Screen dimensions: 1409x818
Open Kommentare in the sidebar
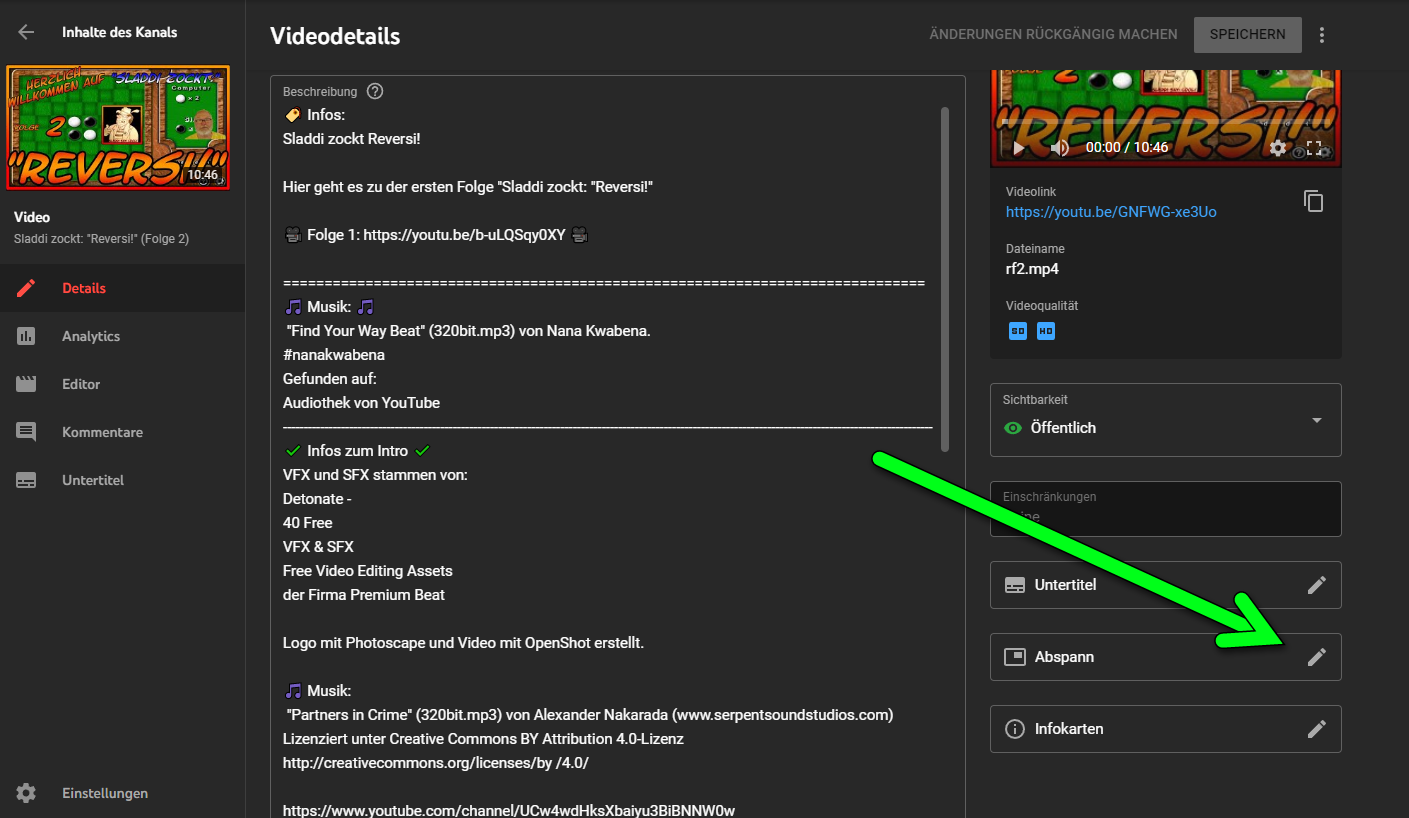[102, 432]
